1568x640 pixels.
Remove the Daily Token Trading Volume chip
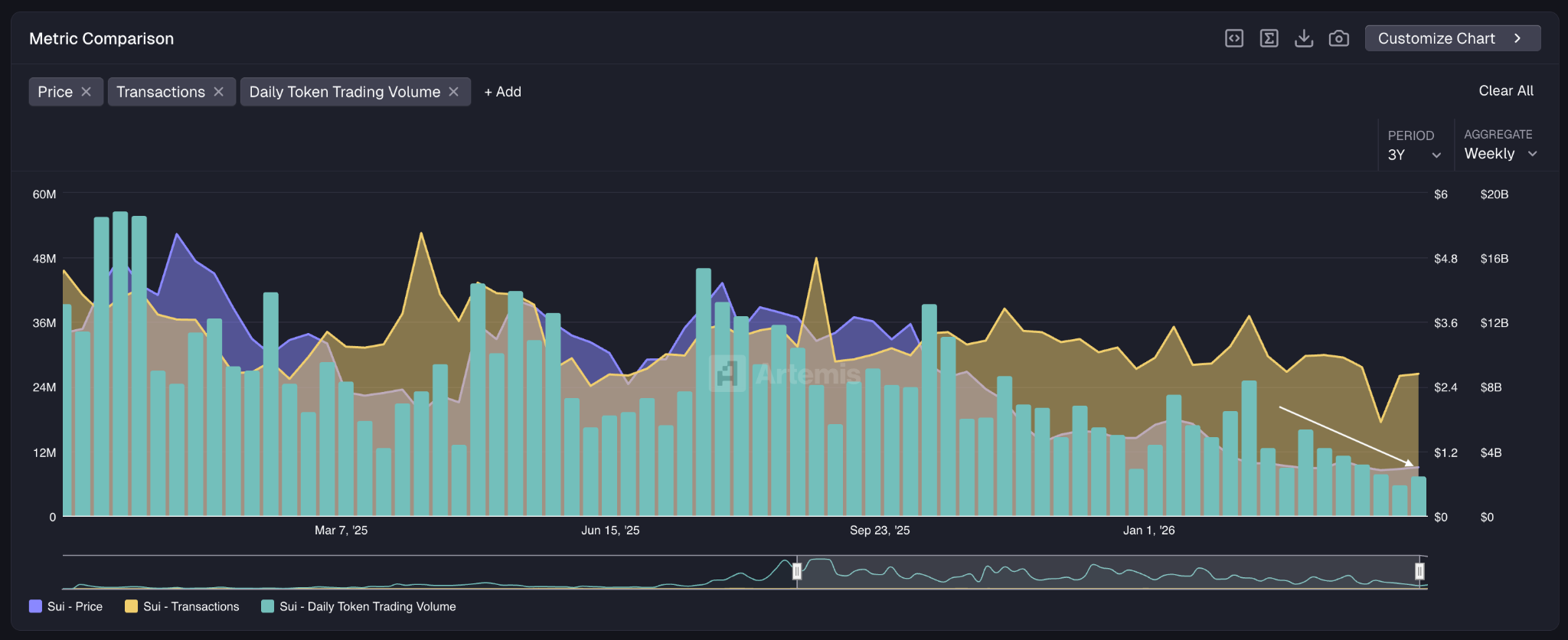click(454, 92)
